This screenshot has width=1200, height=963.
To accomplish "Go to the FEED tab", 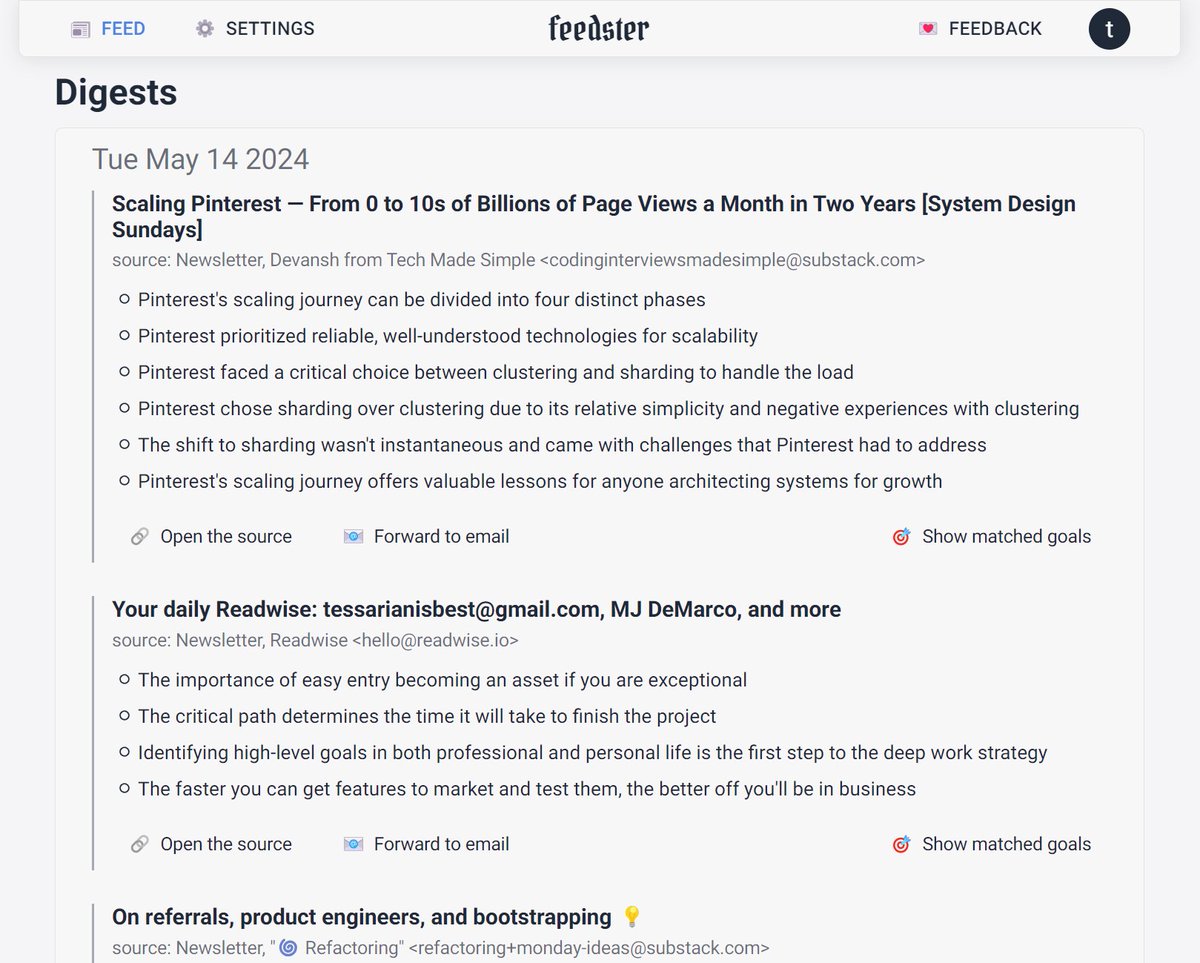I will [108, 29].
